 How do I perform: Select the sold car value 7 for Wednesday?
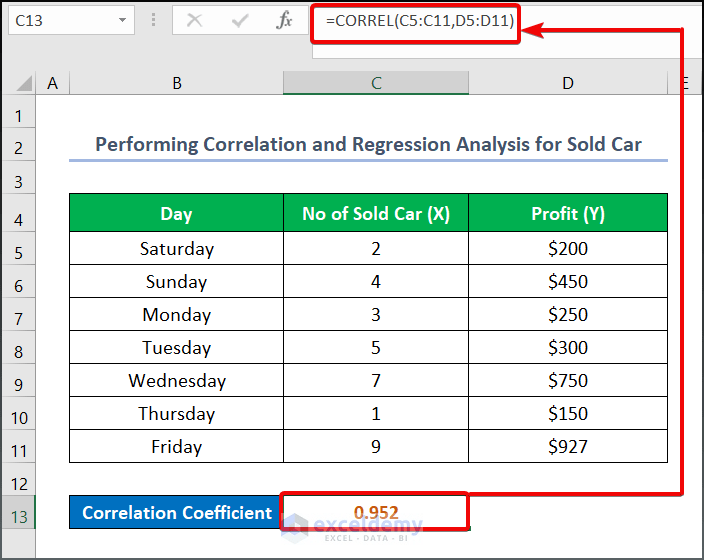tap(376, 380)
